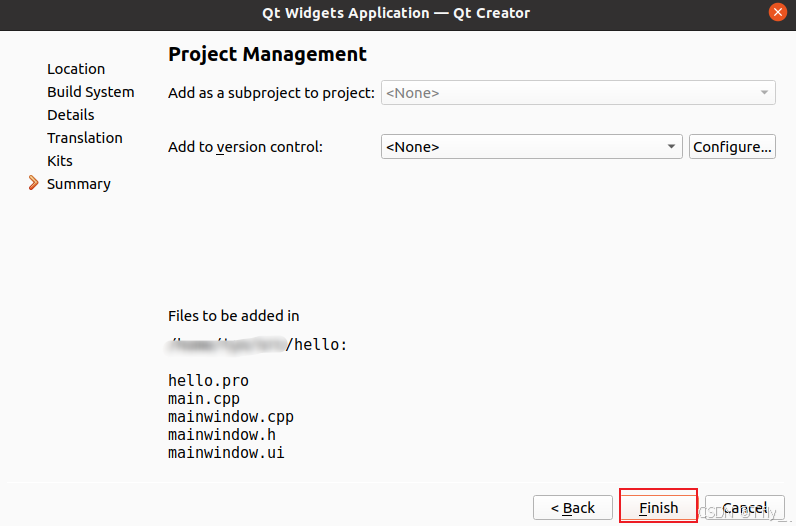Image resolution: width=796 pixels, height=526 pixels.
Task: Select the Details wizard step
Action: point(71,115)
